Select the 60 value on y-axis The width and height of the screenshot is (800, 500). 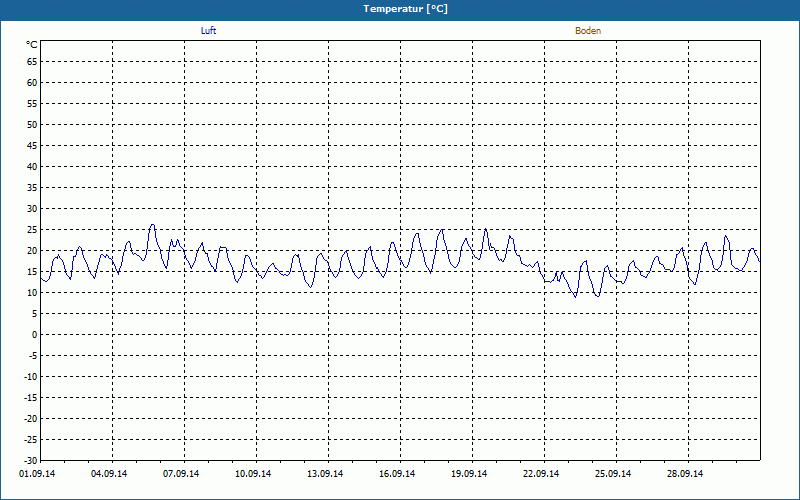(32, 83)
